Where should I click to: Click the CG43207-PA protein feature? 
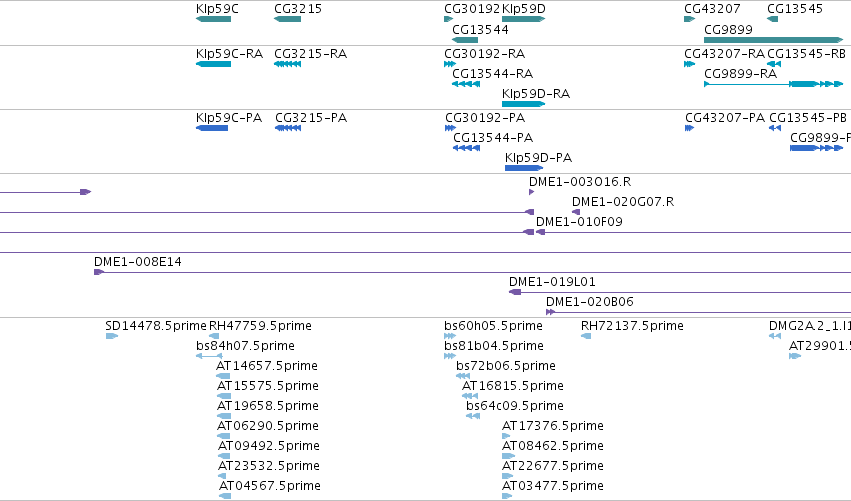[x=689, y=128]
